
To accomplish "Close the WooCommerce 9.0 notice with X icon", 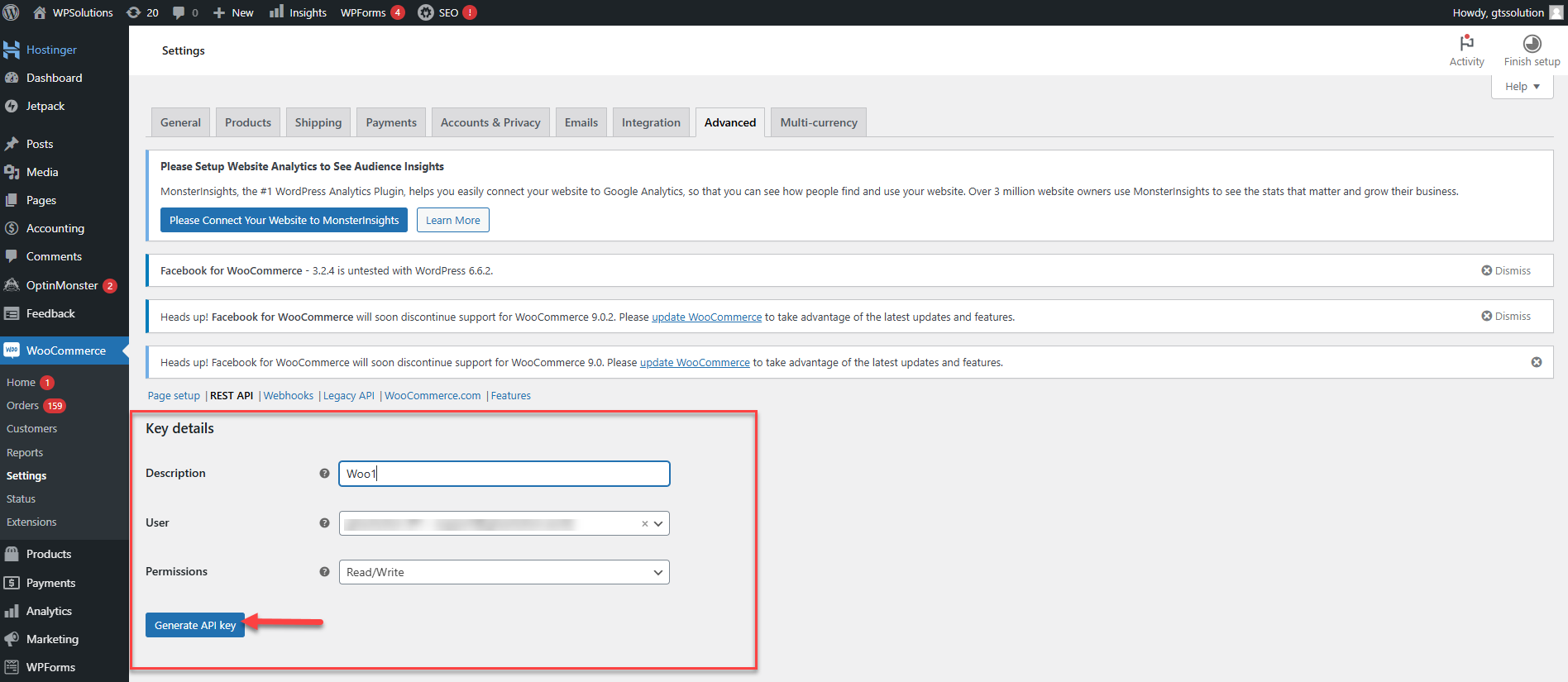I will (1536, 362).
